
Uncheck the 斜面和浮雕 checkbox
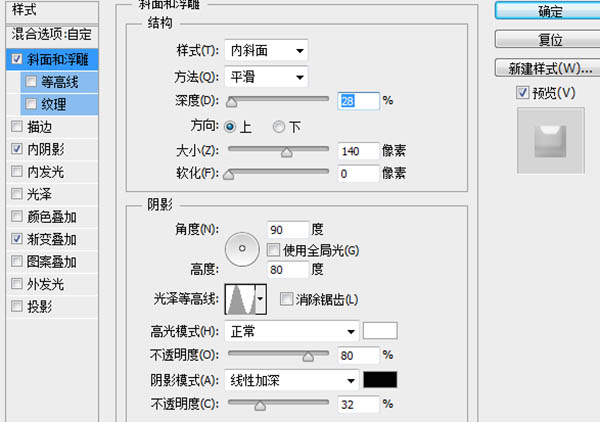[x=16, y=59]
